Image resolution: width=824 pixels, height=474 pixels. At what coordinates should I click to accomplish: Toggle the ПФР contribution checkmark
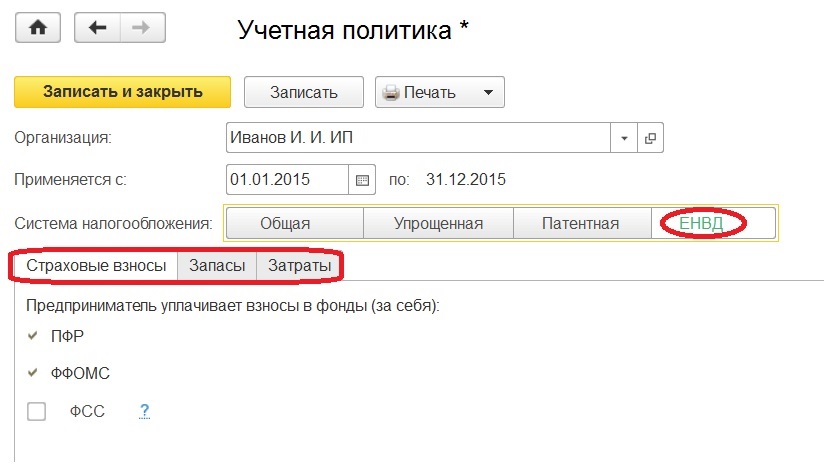click(33, 335)
